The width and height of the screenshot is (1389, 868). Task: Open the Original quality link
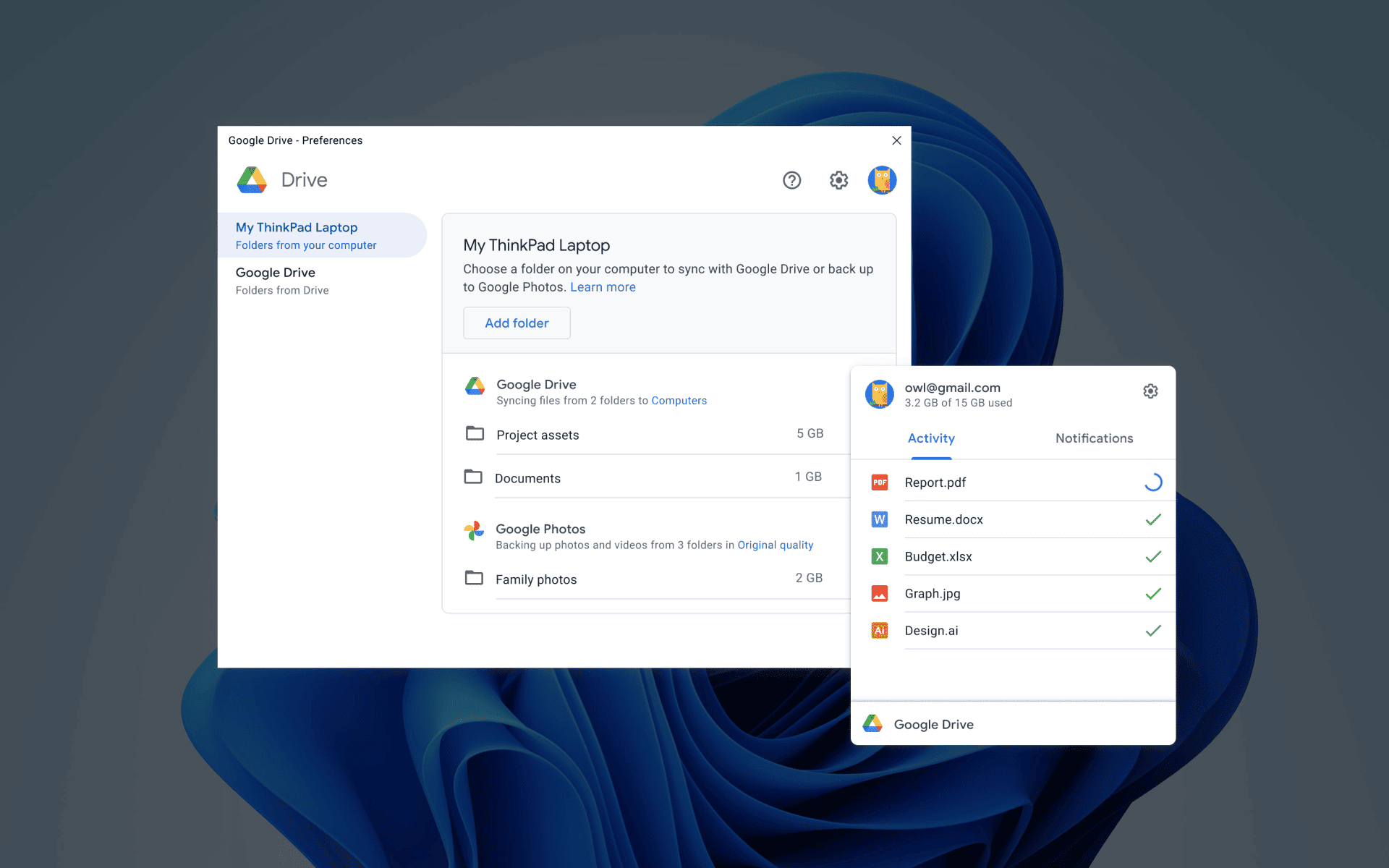775,545
